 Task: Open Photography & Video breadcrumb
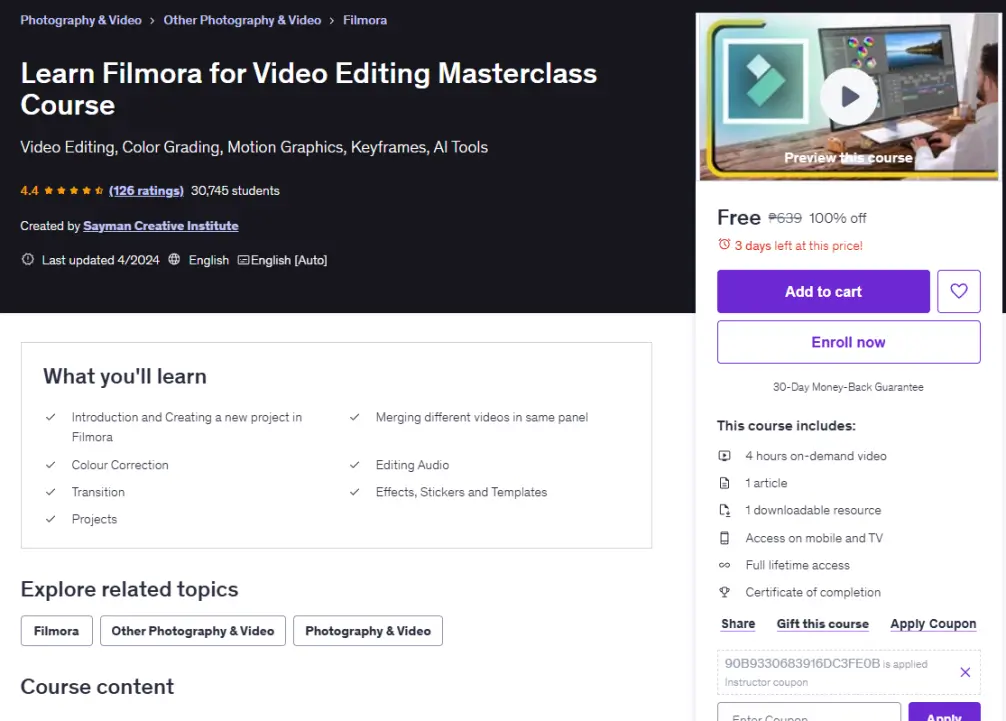point(81,20)
